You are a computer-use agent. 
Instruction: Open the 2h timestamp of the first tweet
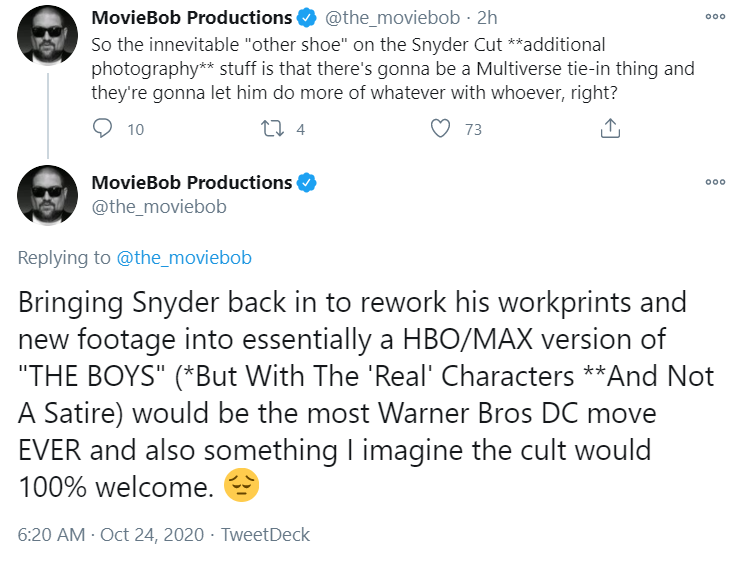(487, 18)
